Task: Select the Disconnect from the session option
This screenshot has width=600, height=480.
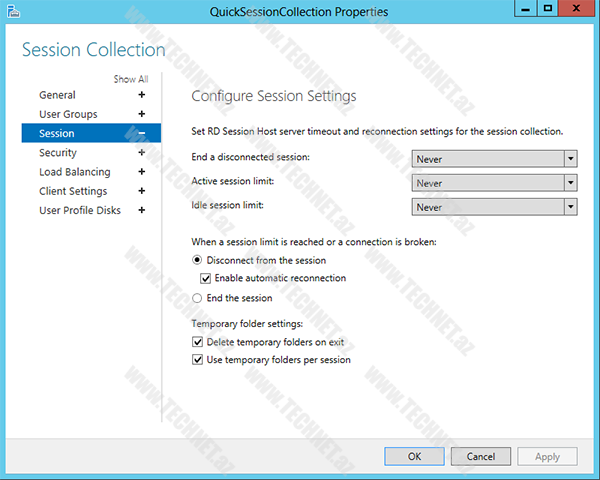Action: tap(197, 260)
